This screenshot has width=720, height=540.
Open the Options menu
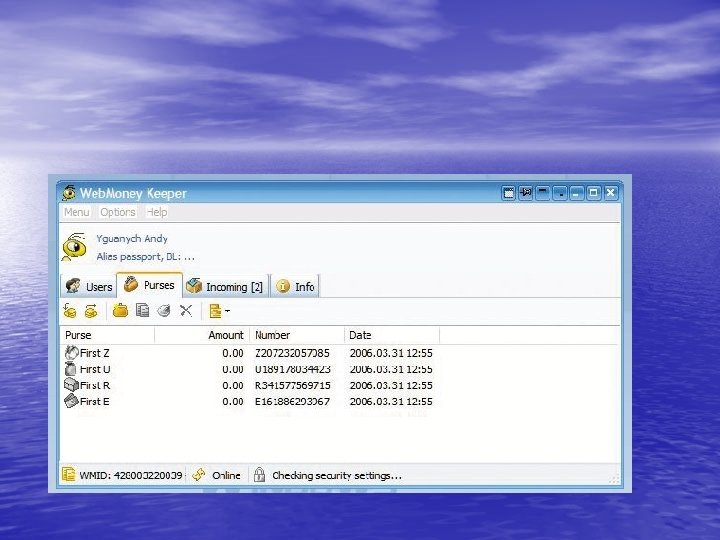tap(117, 212)
